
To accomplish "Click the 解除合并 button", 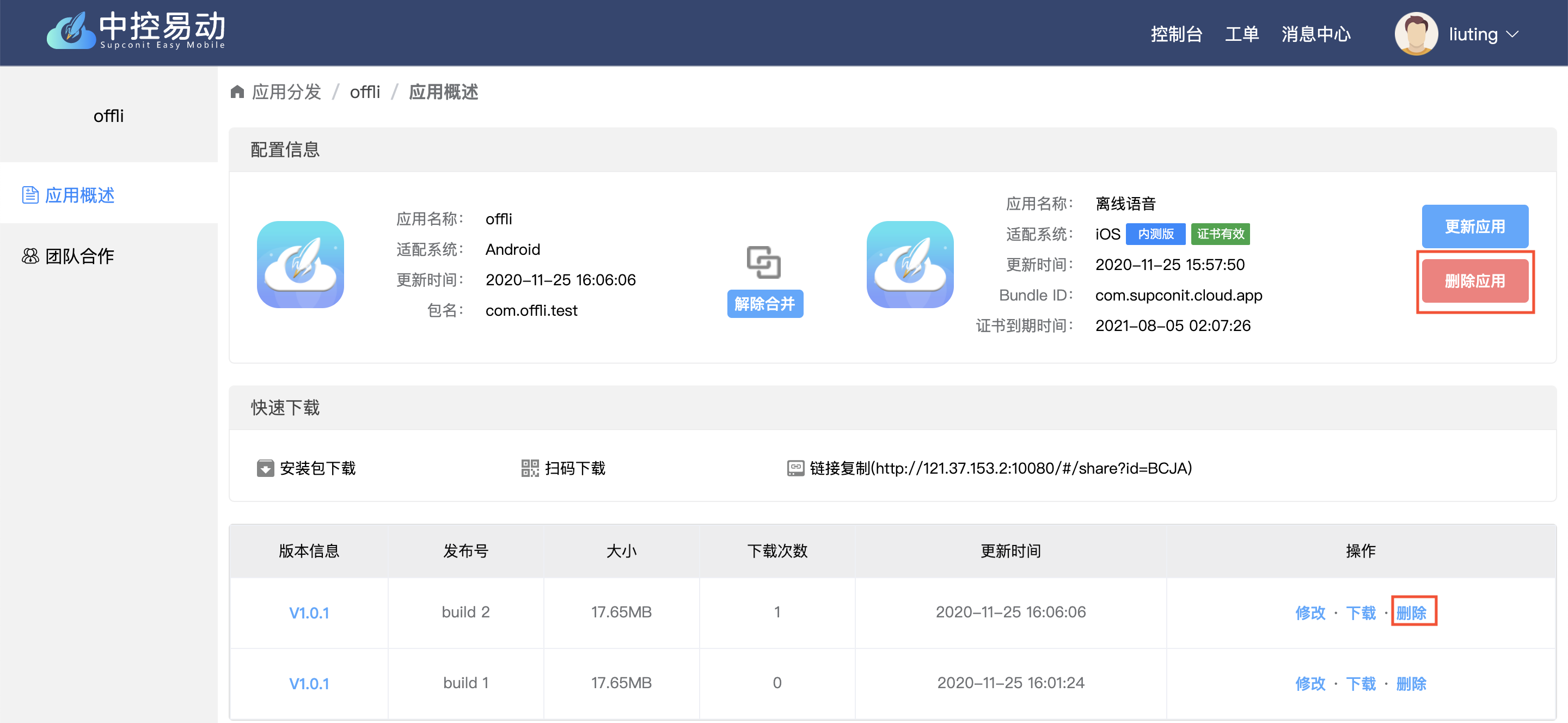I will [765, 304].
